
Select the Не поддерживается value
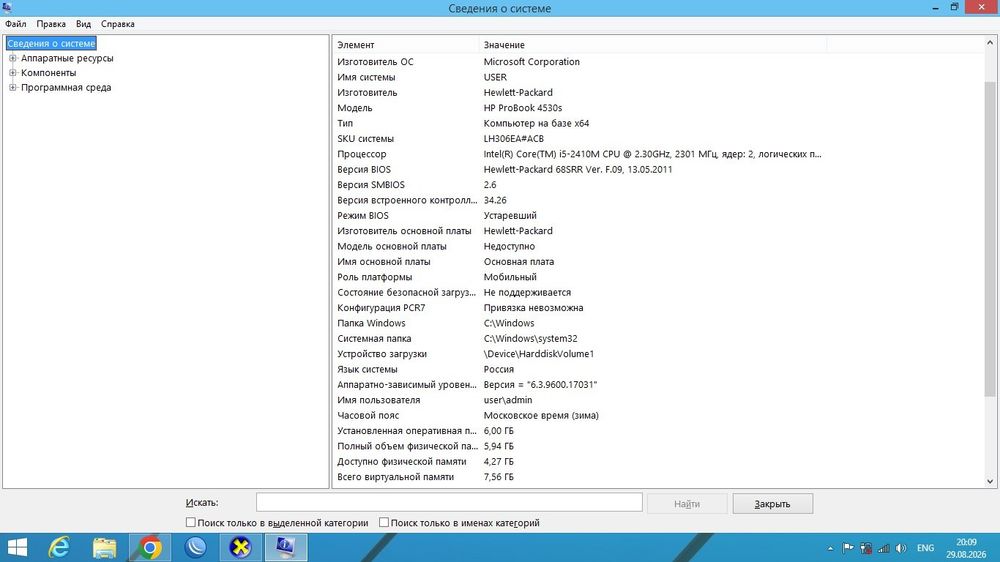point(527,292)
